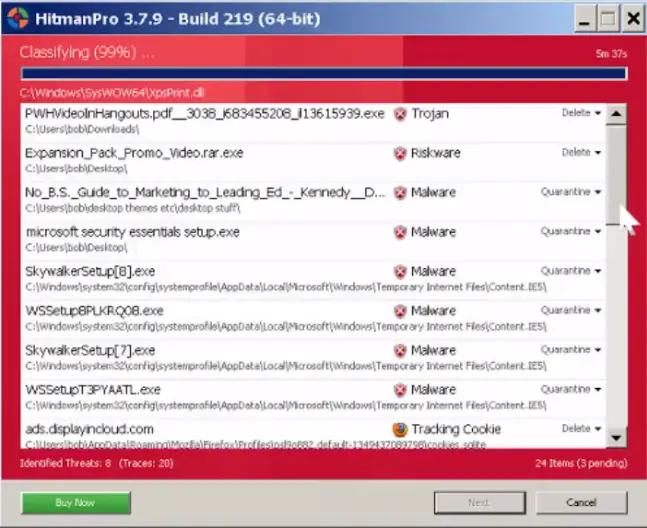Open Quarantine dropdown for microsoft security essentials setup.exe
This screenshot has height=528, width=647.
(571, 231)
